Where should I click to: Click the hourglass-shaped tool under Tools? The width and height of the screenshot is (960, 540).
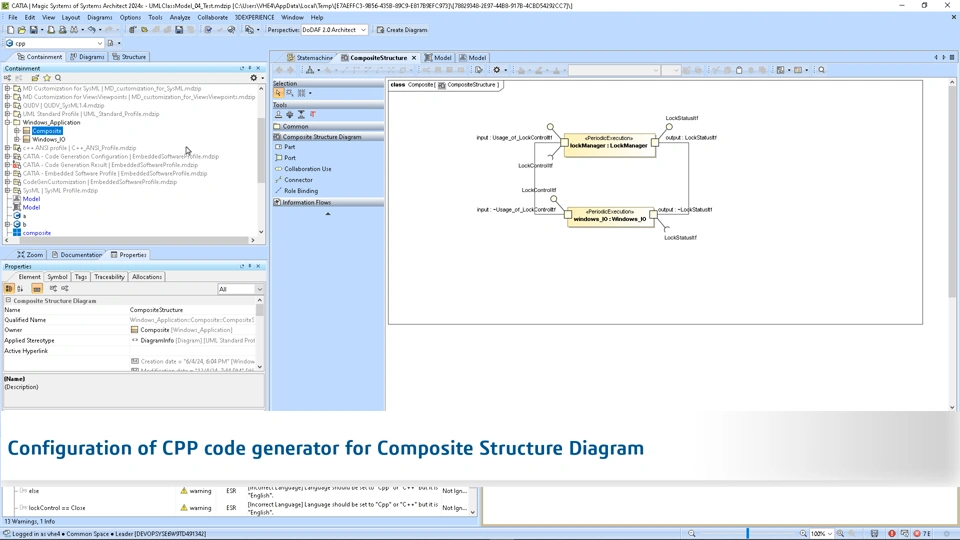[x=301, y=114]
